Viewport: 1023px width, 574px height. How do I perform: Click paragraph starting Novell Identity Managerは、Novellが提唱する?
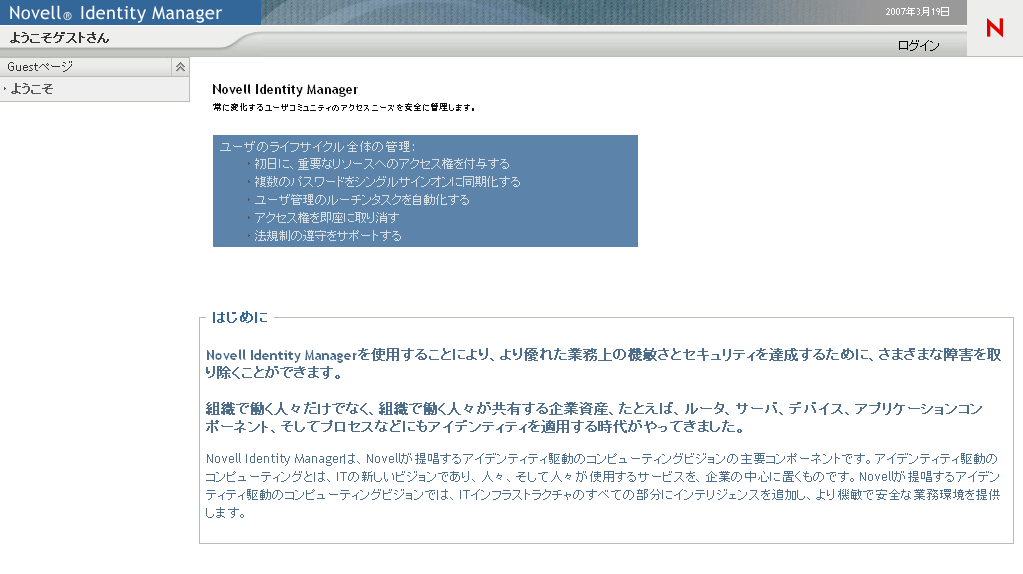click(x=602, y=485)
